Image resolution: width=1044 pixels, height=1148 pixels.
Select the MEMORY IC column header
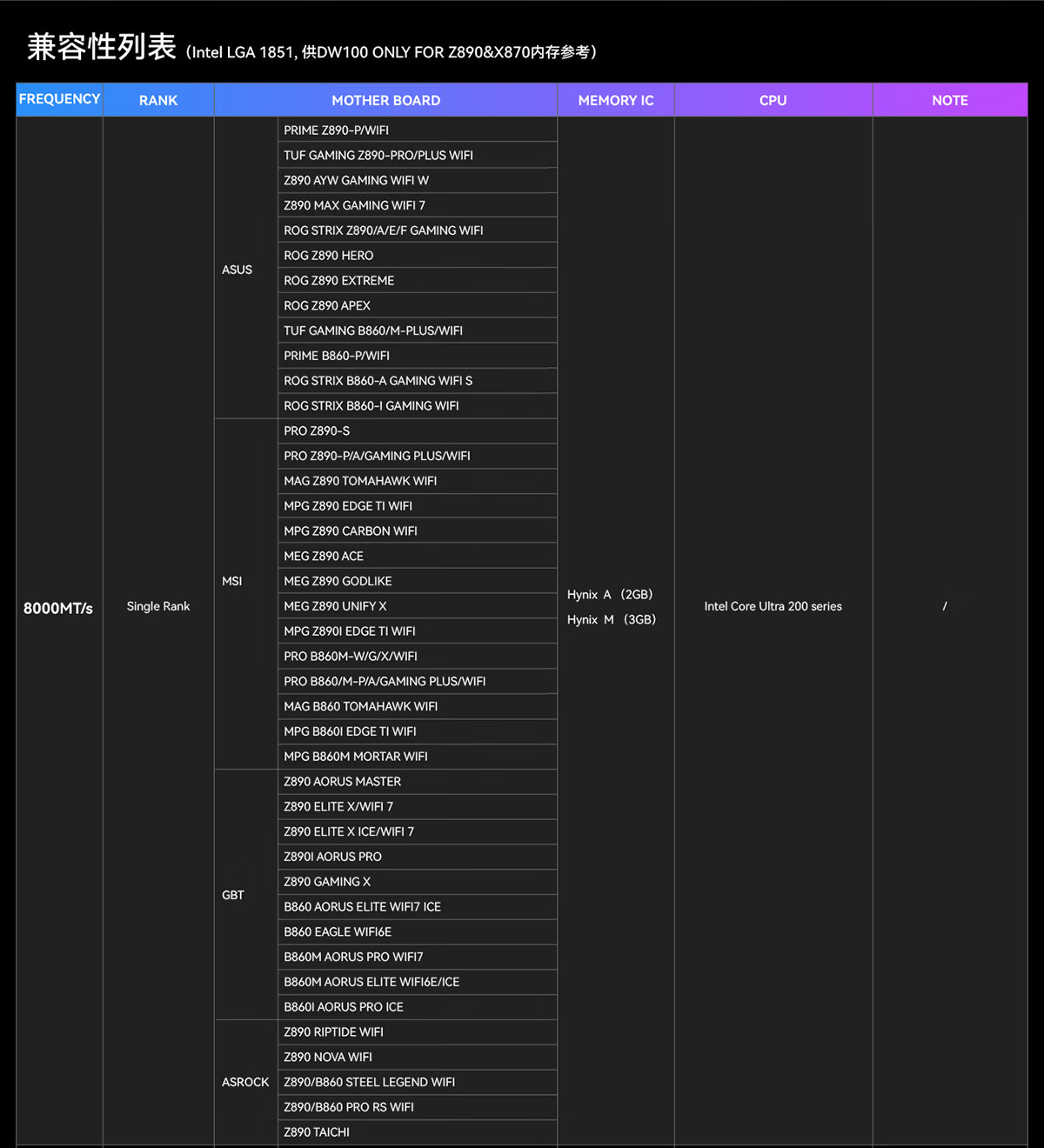click(615, 100)
